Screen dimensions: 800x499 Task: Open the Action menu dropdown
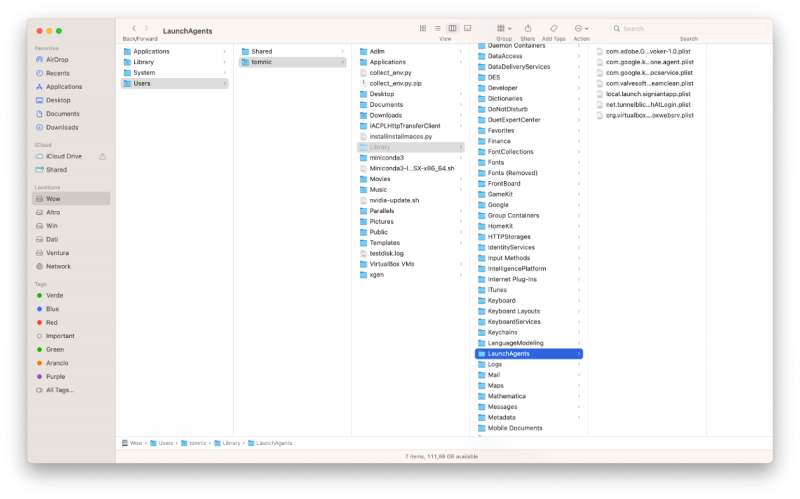581,29
